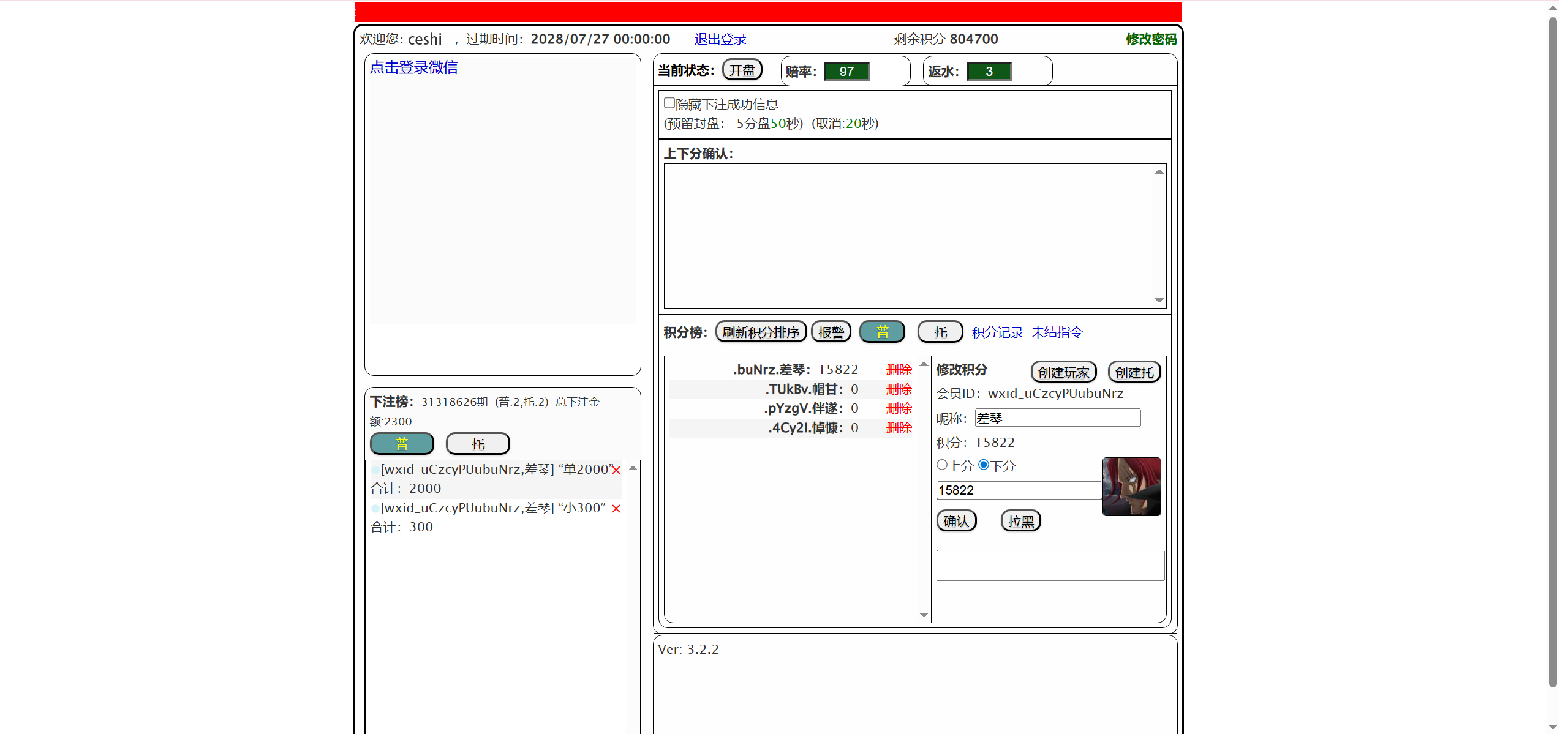Viewport: 1568px width, 734px height.
Task: Switch bet board to 托 tab
Action: (478, 444)
